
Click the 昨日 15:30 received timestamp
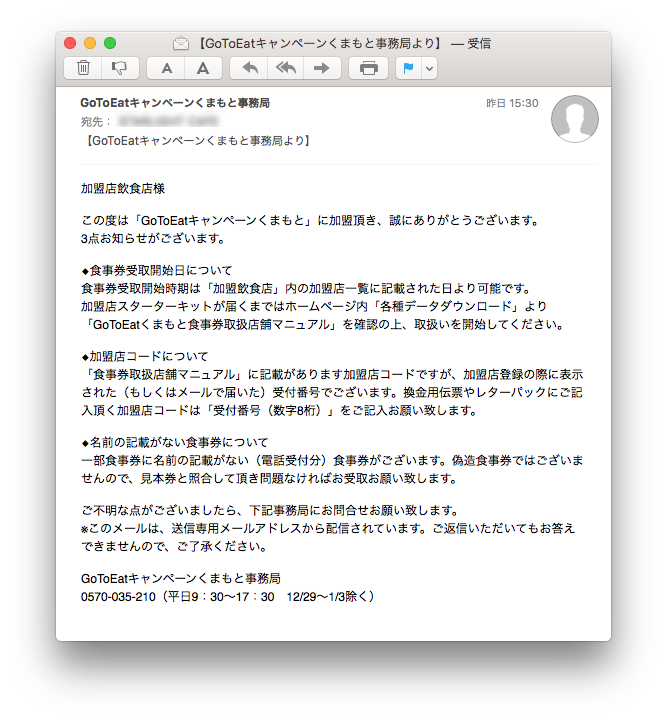coord(512,103)
